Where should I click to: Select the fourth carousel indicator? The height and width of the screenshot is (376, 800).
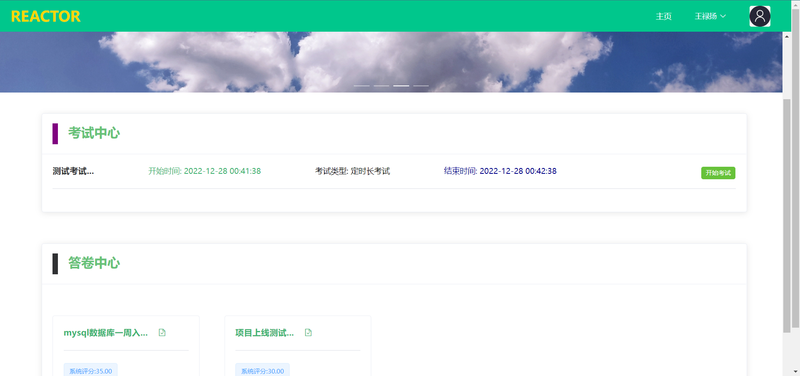(x=421, y=86)
